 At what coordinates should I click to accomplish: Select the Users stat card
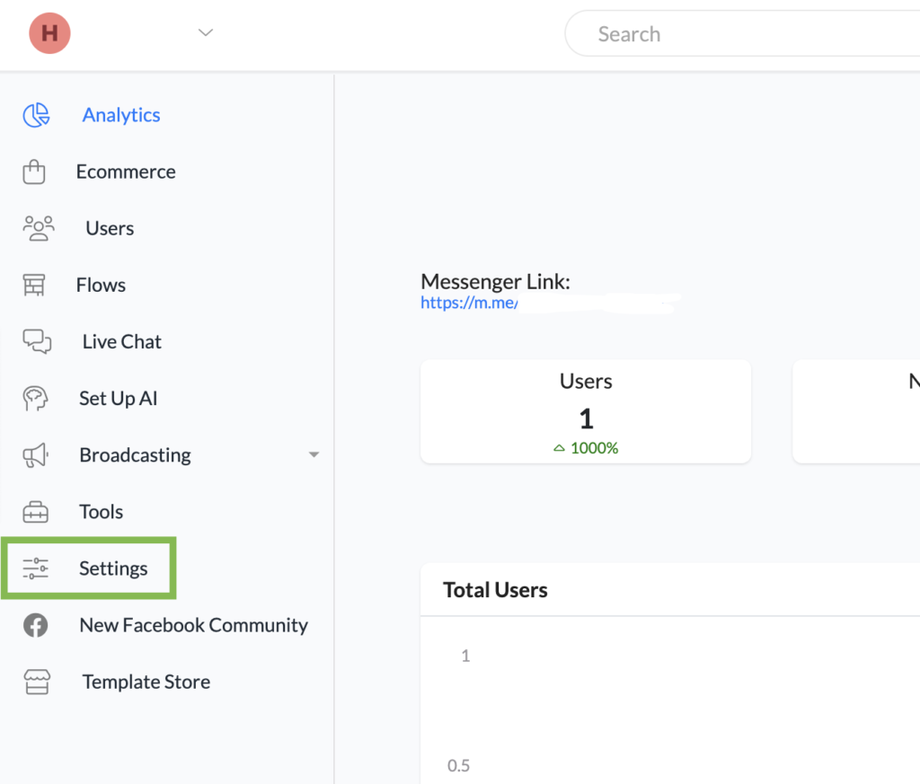pyautogui.click(x=585, y=412)
